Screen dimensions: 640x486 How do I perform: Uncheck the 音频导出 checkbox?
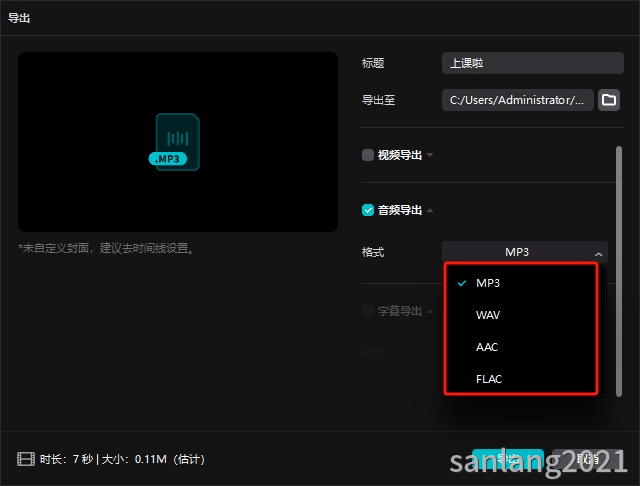tap(368, 210)
